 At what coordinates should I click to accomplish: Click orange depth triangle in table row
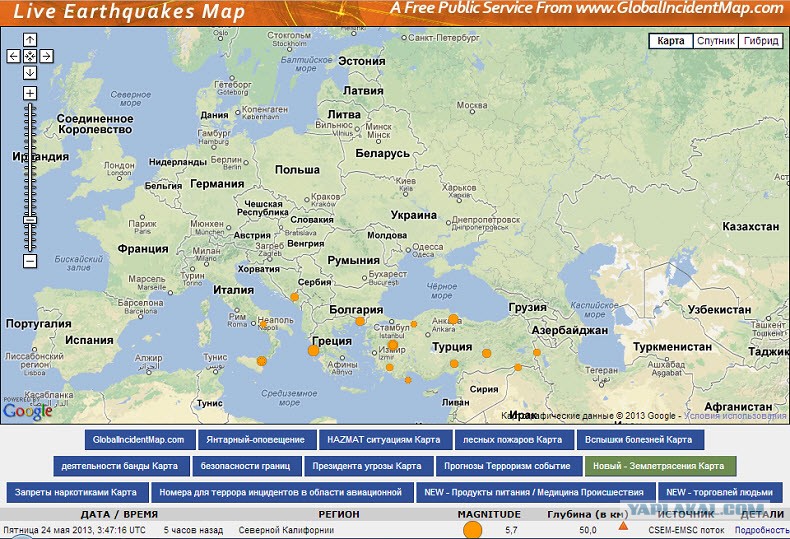pyautogui.click(x=623, y=526)
